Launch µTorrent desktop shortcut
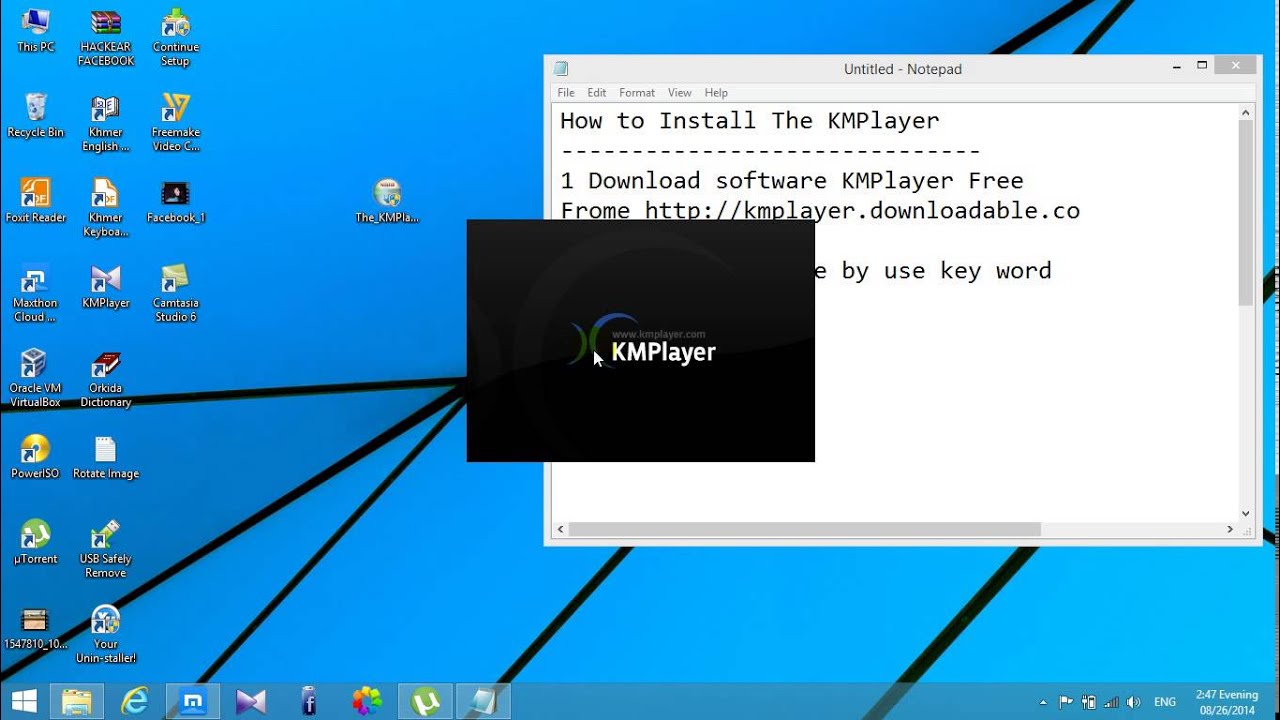This screenshot has height=720, width=1280. pos(35,541)
